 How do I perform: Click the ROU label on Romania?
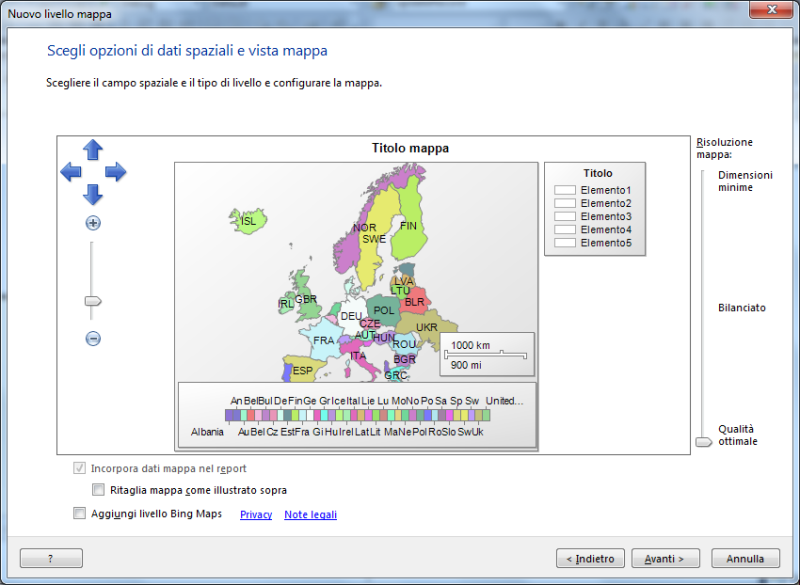404,344
